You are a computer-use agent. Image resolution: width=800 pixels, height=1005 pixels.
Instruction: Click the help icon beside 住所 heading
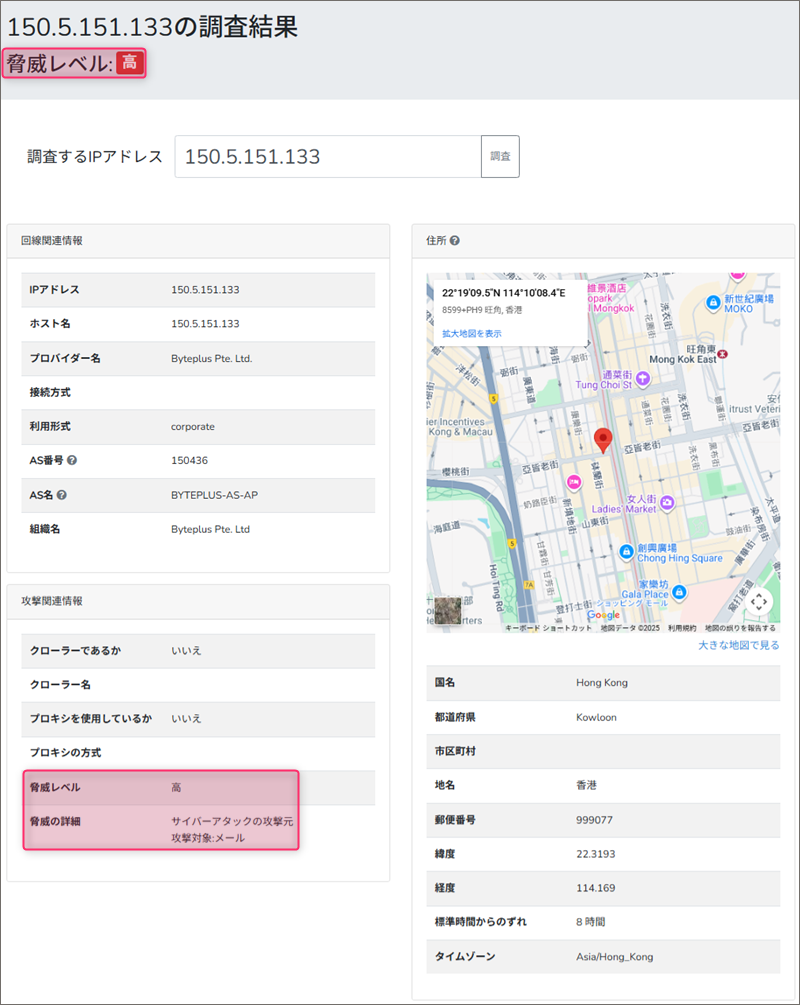[x=455, y=241]
